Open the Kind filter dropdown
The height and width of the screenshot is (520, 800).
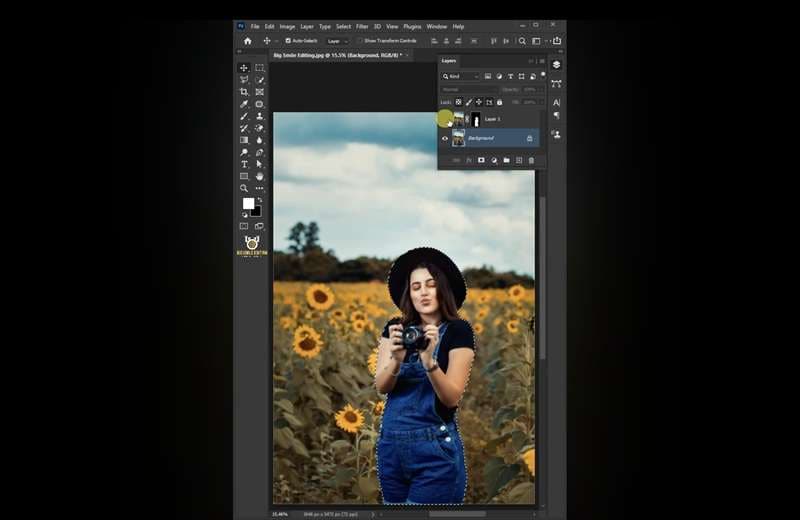[x=460, y=76]
